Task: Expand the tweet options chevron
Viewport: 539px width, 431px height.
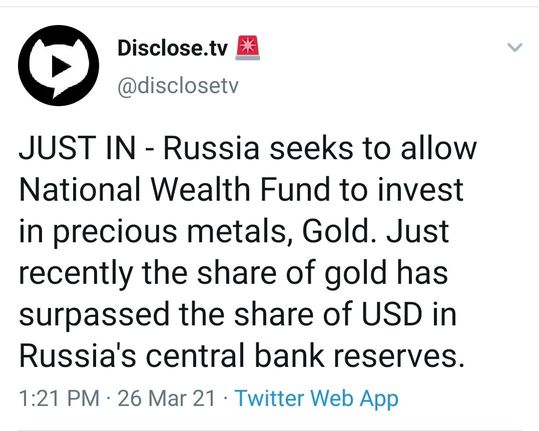Action: point(515,47)
